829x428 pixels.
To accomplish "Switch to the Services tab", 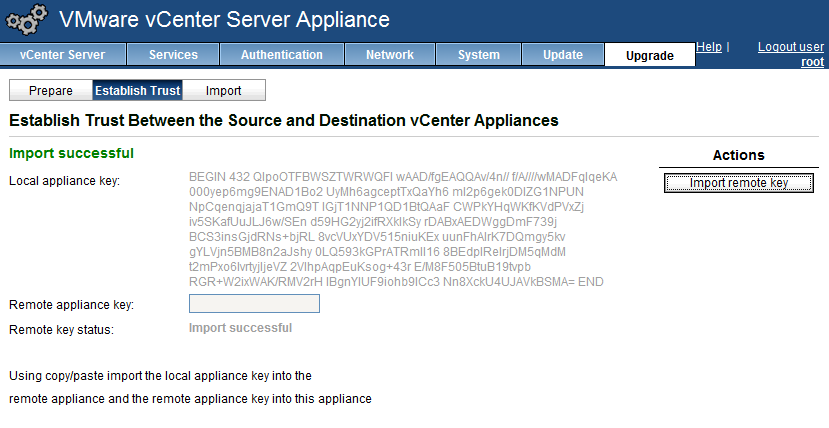I will point(173,55).
